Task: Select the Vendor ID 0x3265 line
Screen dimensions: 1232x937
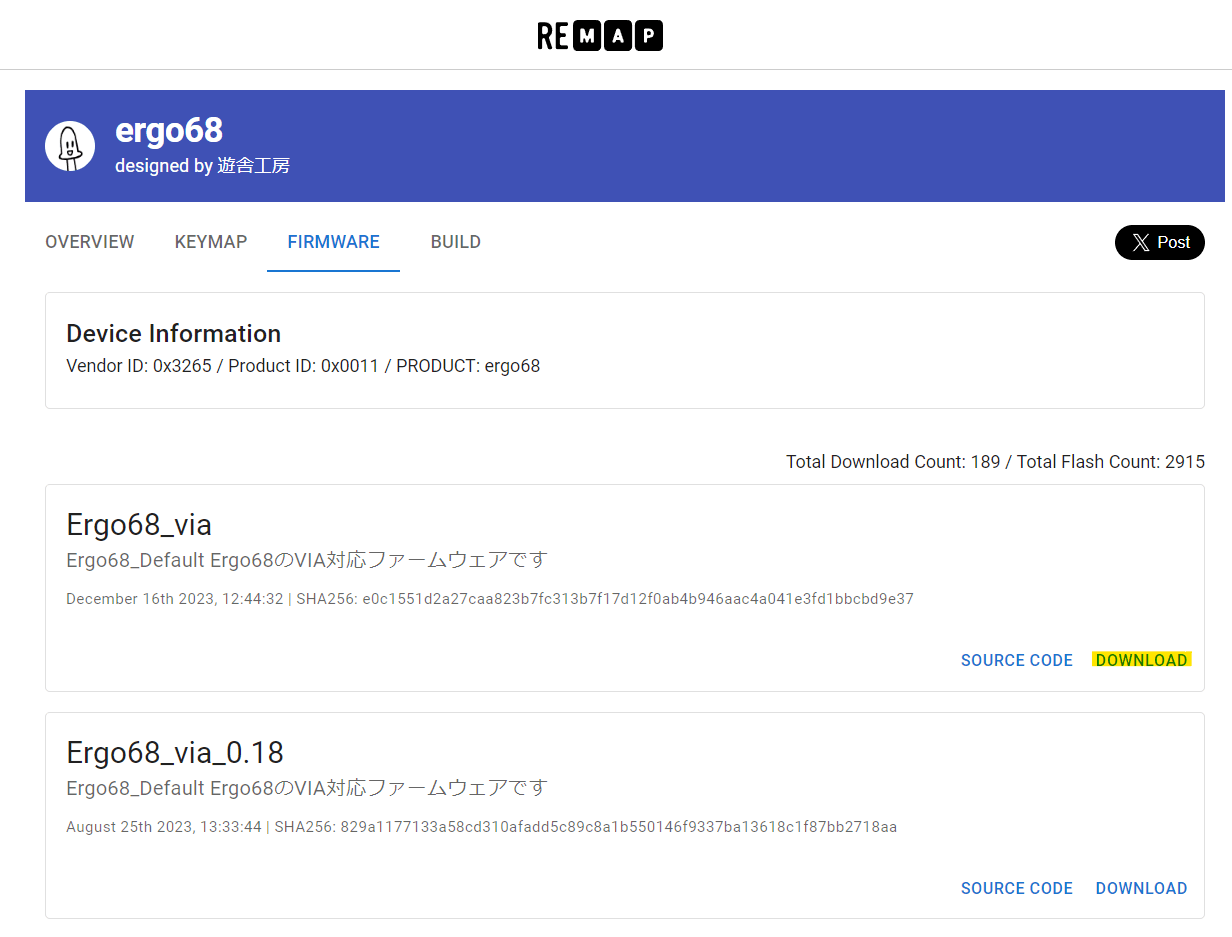Action: click(303, 366)
